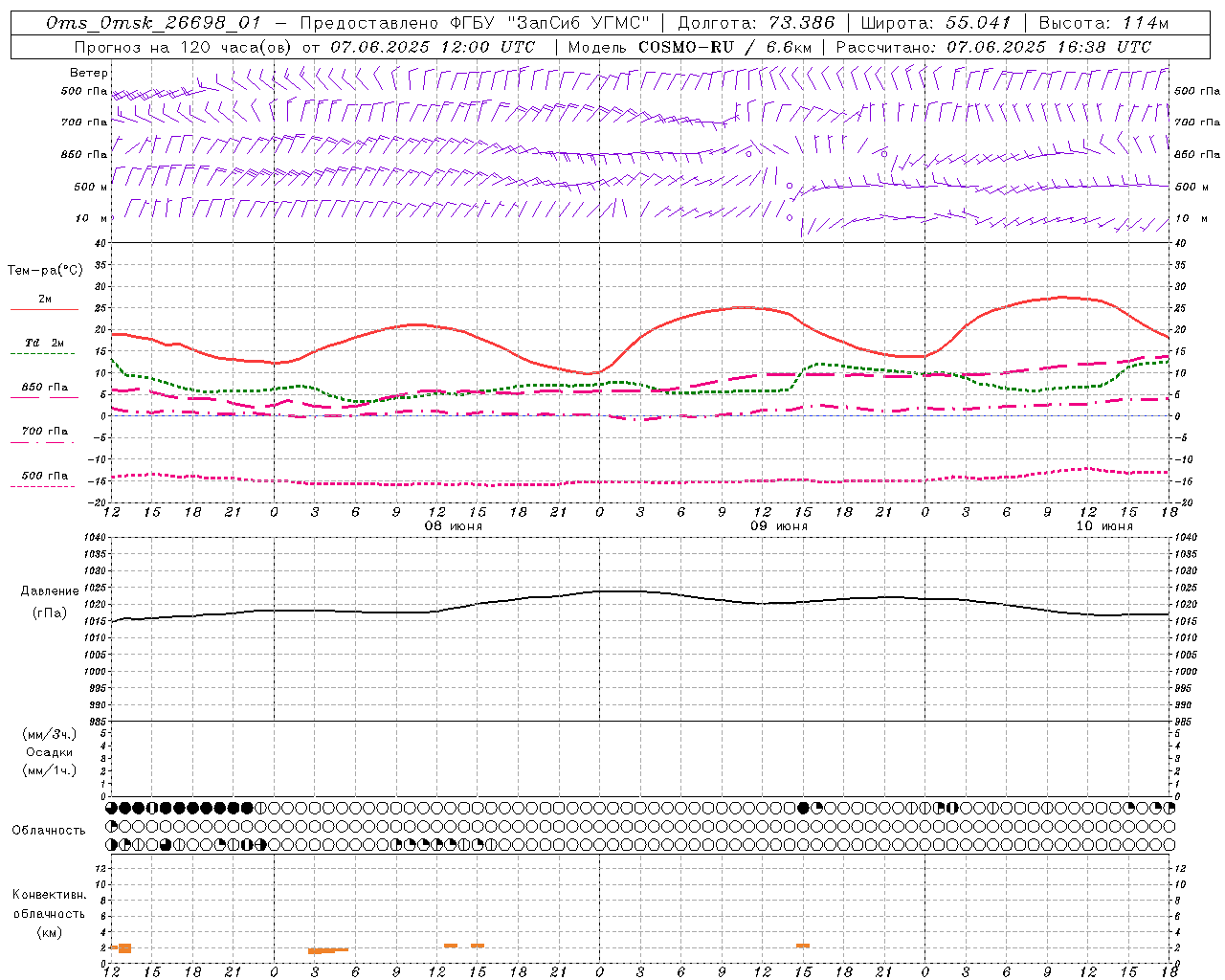Click the elevation text Высота: 114м

pos(1103,23)
